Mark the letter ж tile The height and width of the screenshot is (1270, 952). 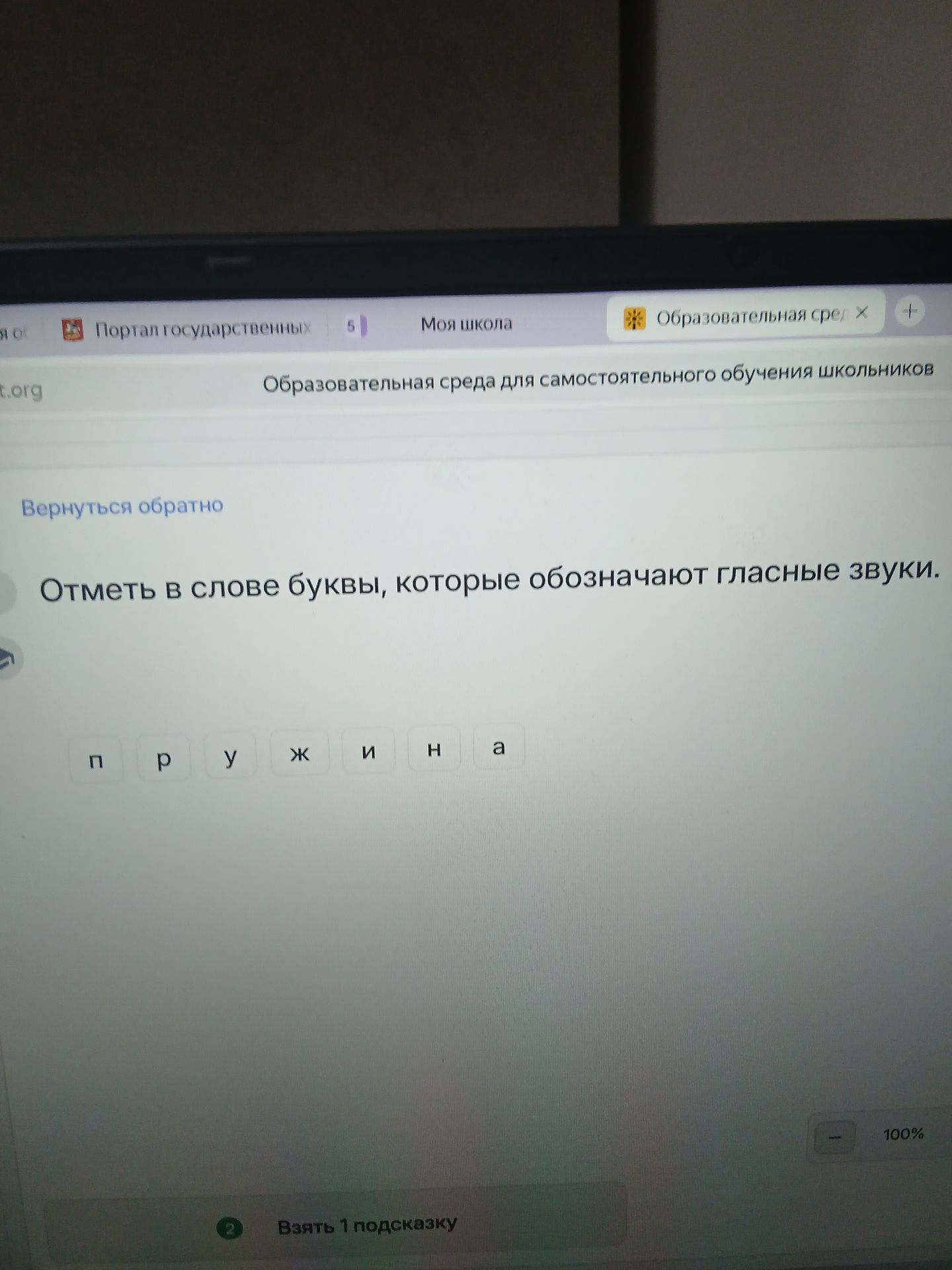click(x=299, y=752)
